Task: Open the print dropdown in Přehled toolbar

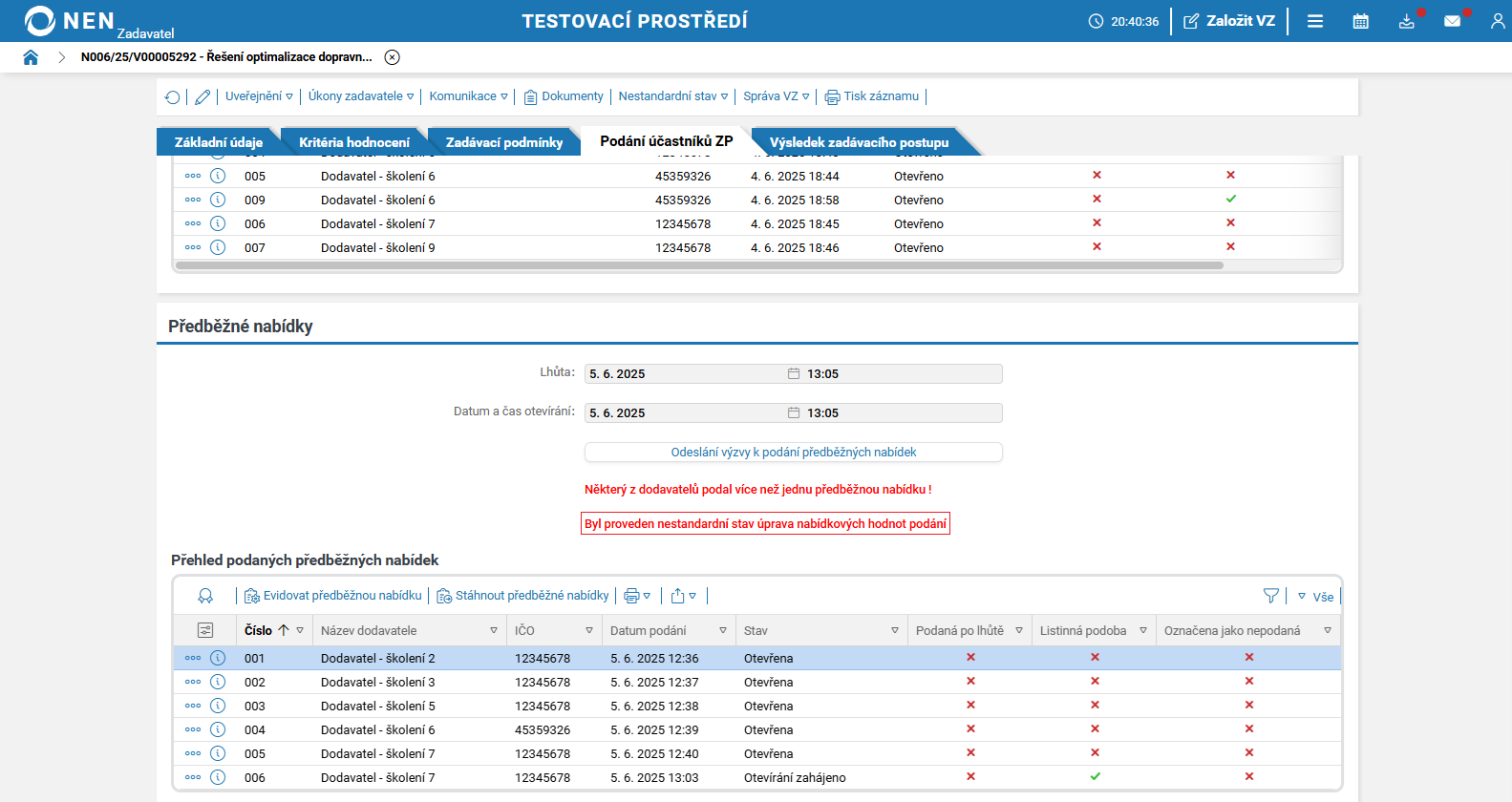Action: [637, 596]
